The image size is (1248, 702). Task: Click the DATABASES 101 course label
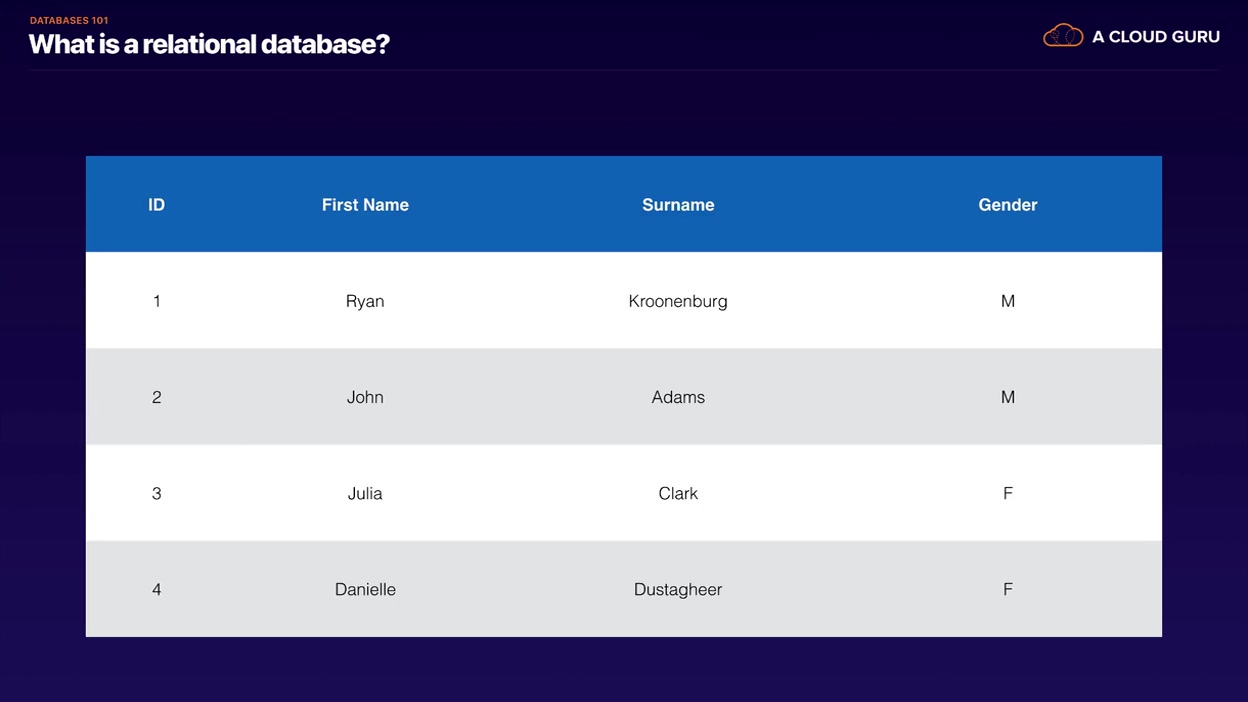click(x=69, y=20)
